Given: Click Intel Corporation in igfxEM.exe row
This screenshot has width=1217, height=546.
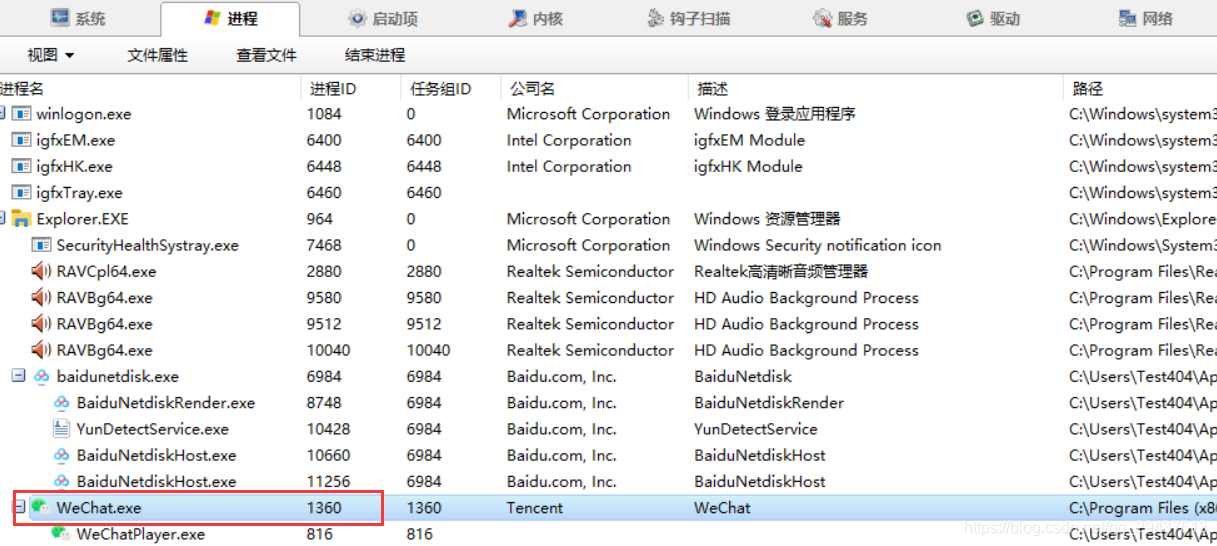Looking at the screenshot, I should coord(569,140).
